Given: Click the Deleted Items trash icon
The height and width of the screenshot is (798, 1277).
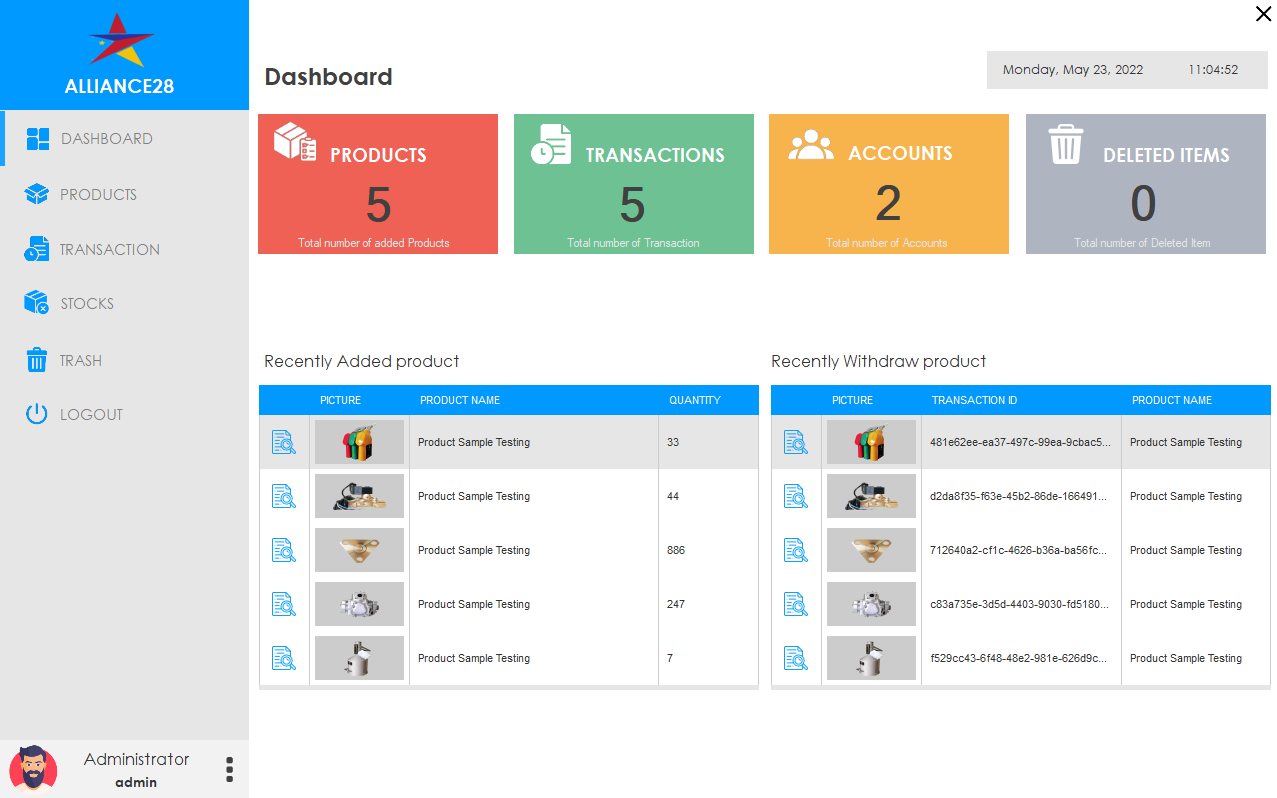Looking at the screenshot, I should (1065, 142).
